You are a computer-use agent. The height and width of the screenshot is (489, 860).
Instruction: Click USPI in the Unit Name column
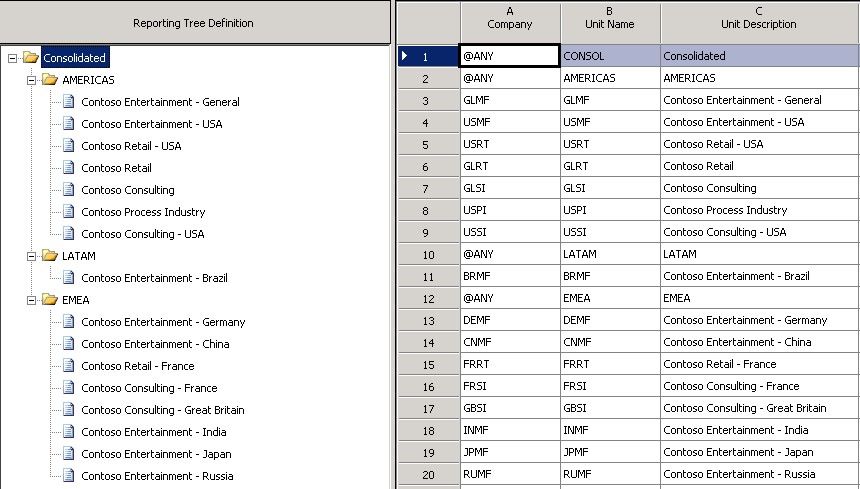(610, 210)
